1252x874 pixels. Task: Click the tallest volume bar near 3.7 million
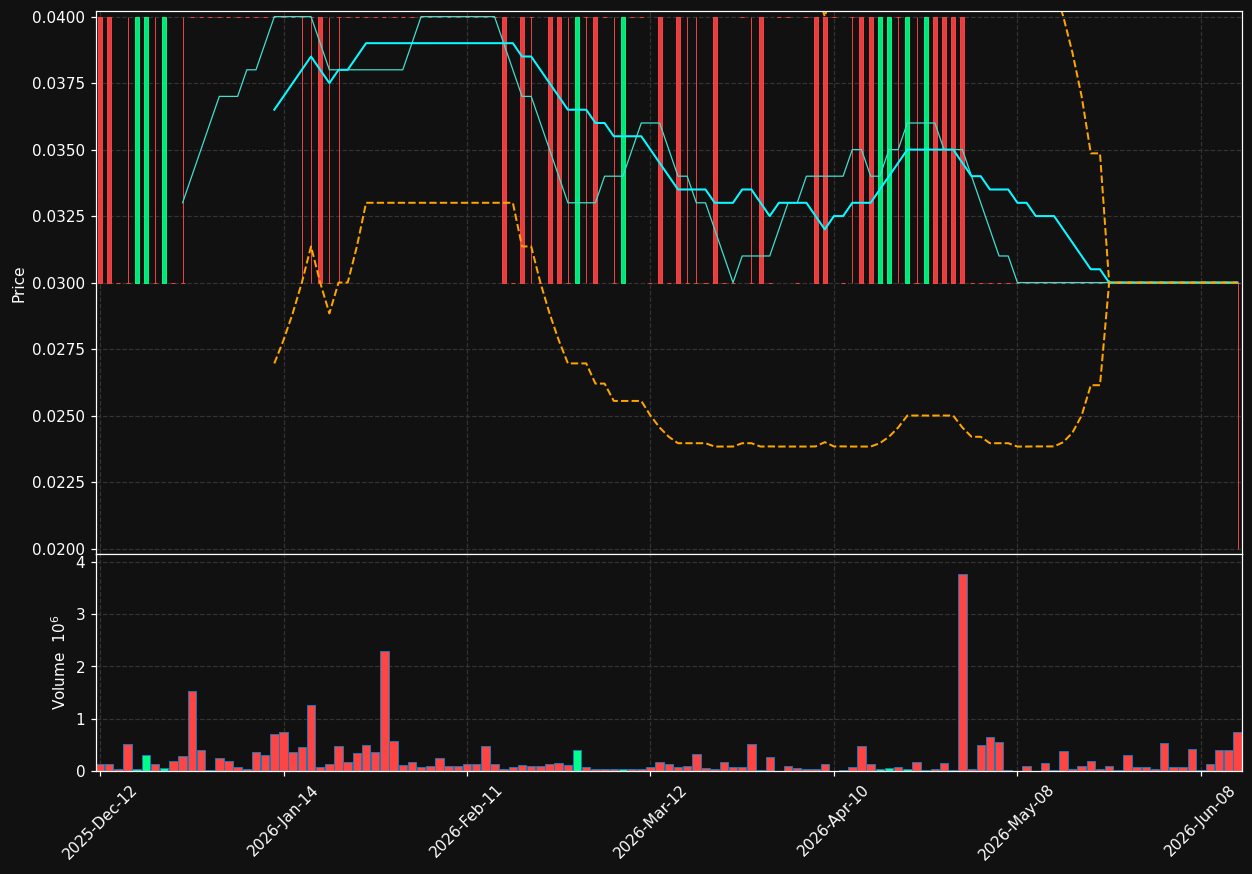(x=962, y=673)
